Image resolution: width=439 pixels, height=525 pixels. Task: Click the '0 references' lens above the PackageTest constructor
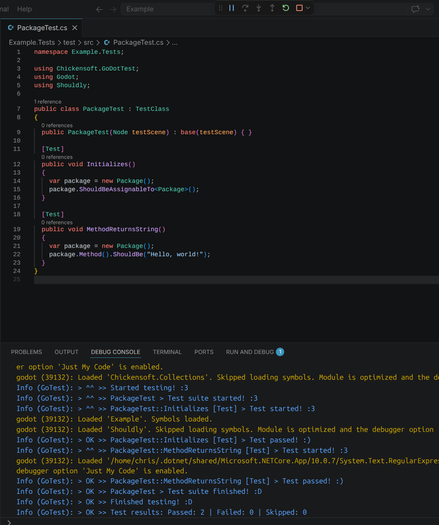click(x=57, y=125)
